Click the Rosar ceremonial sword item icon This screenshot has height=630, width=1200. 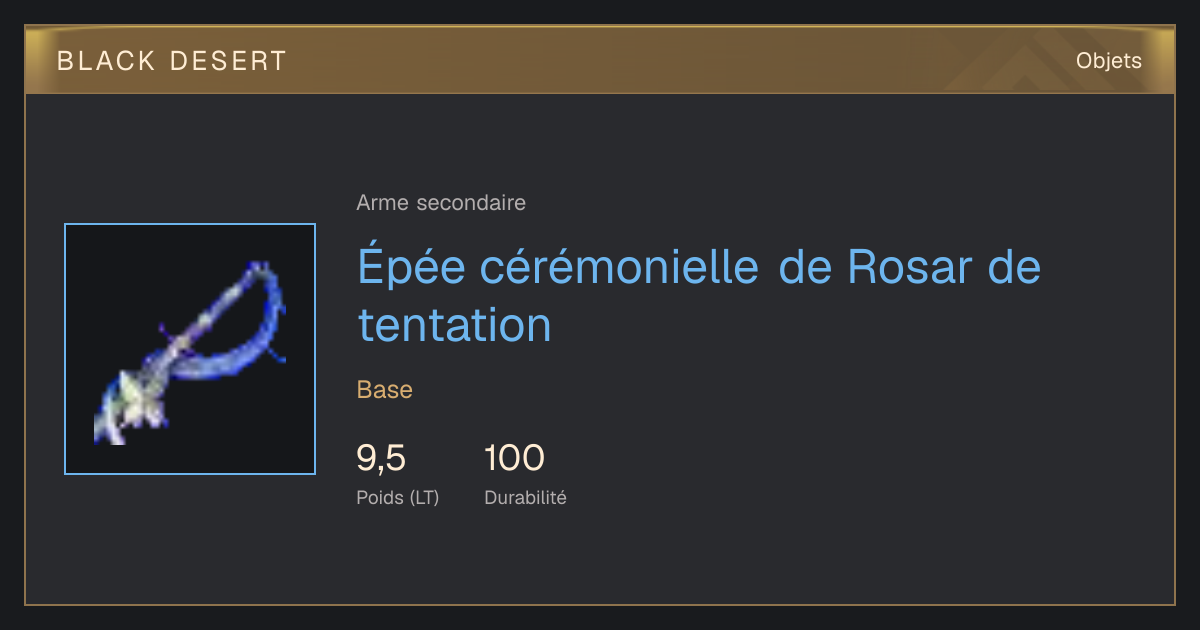190,350
